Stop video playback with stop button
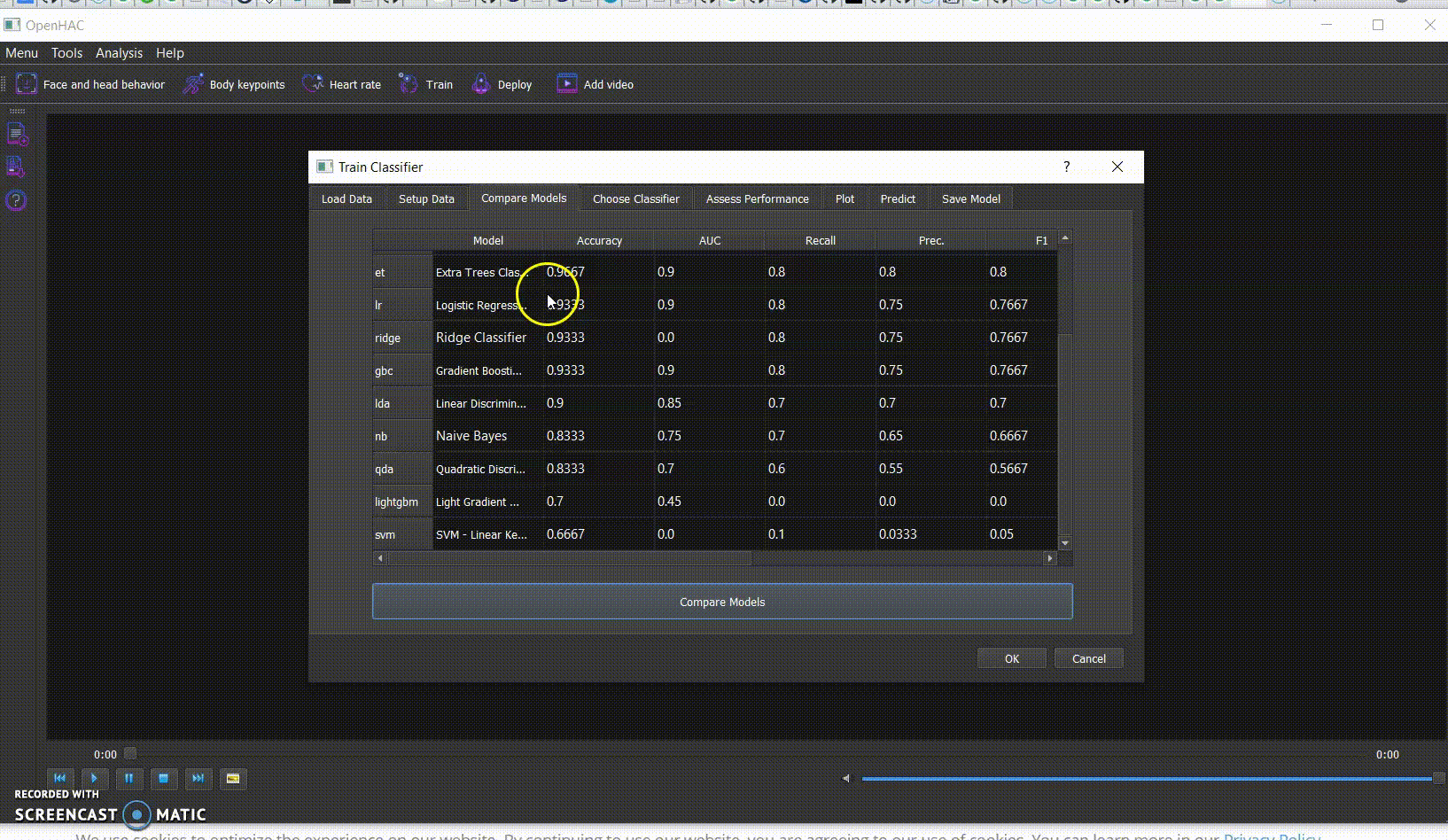The height and width of the screenshot is (840, 1448). point(163,779)
